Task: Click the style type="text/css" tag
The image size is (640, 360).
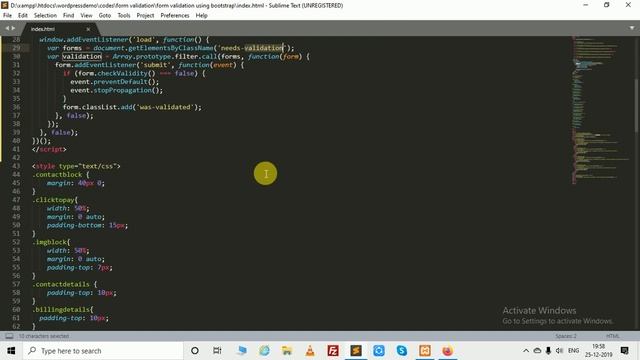Action: click(x=76, y=166)
